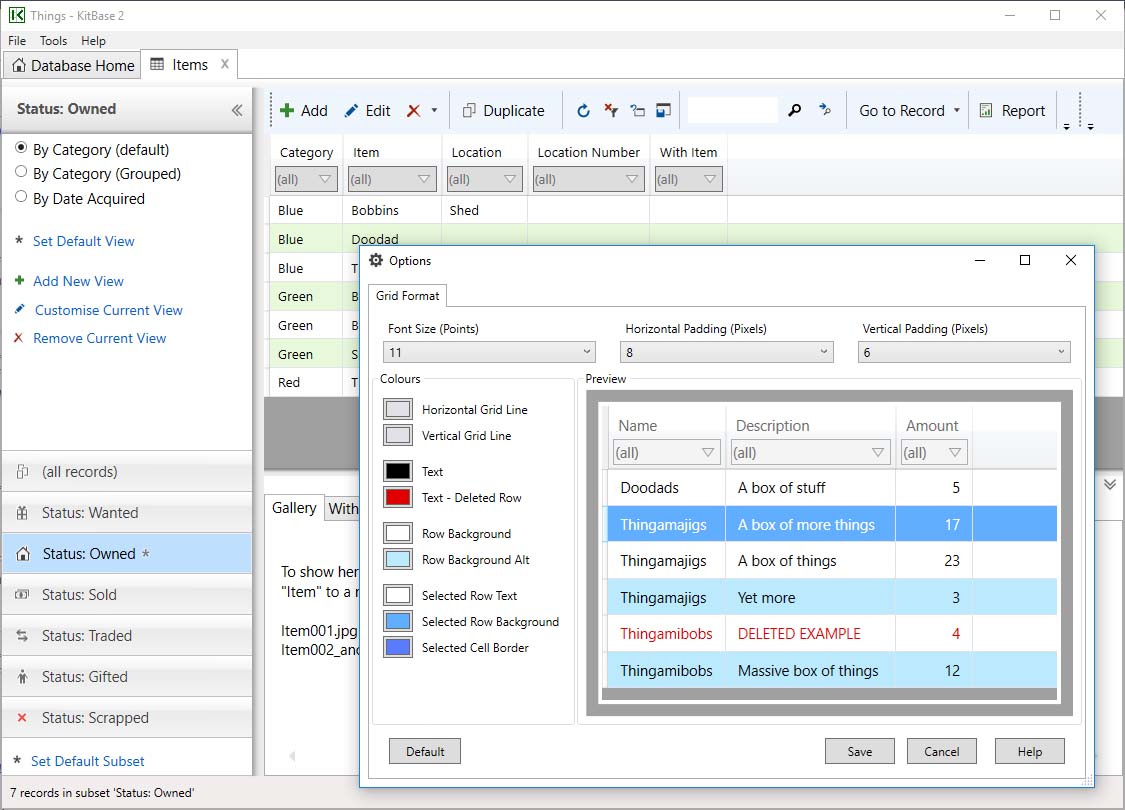Image resolution: width=1125 pixels, height=810 pixels.
Task: Collapse the sidebar with double-chevron icon
Action: pos(237,110)
